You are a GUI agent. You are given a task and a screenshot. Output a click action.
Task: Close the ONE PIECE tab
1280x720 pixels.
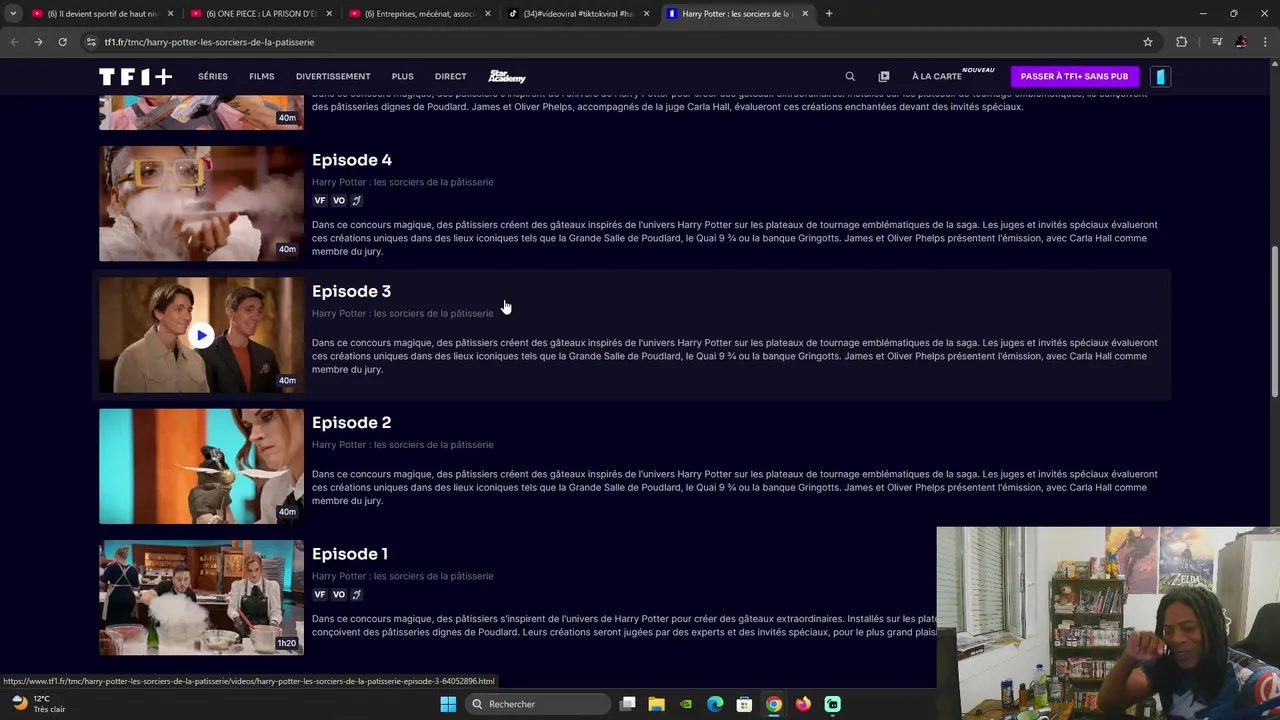coord(328,14)
